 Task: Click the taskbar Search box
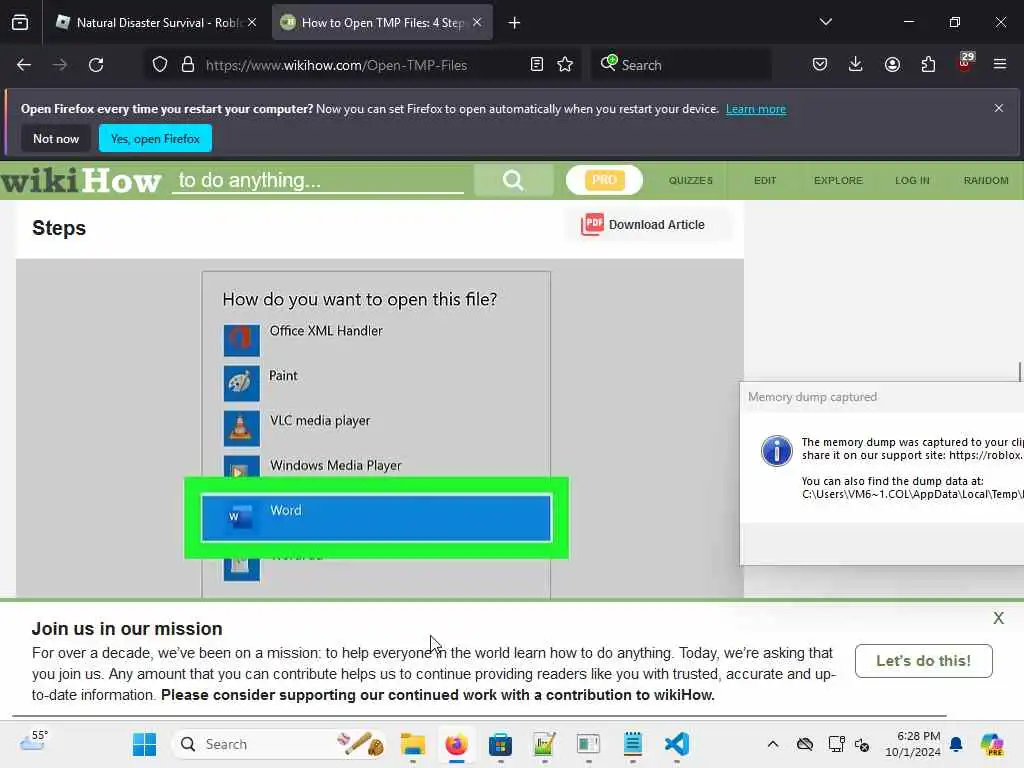279,744
